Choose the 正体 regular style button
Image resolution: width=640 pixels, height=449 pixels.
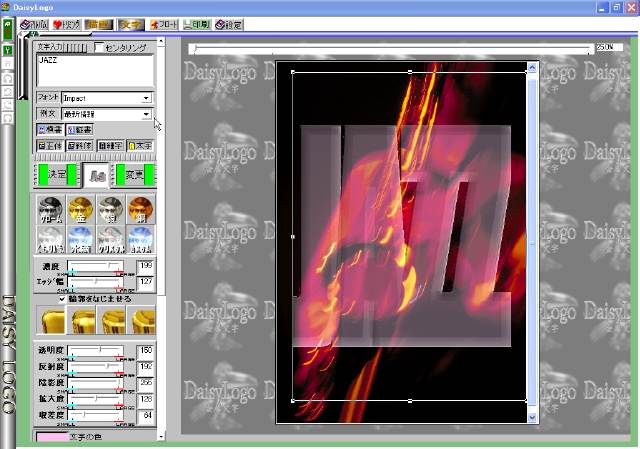[50, 145]
